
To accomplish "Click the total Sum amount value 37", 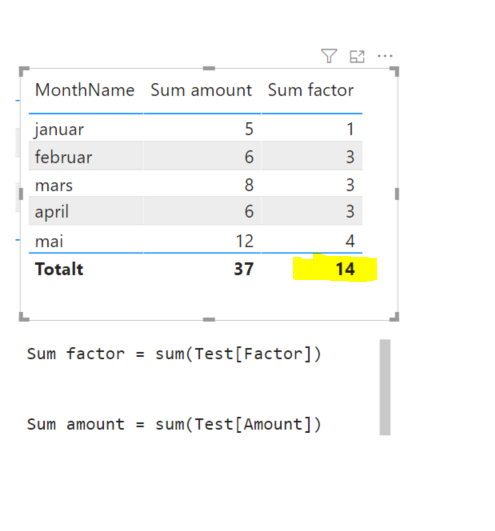I will coord(244,269).
